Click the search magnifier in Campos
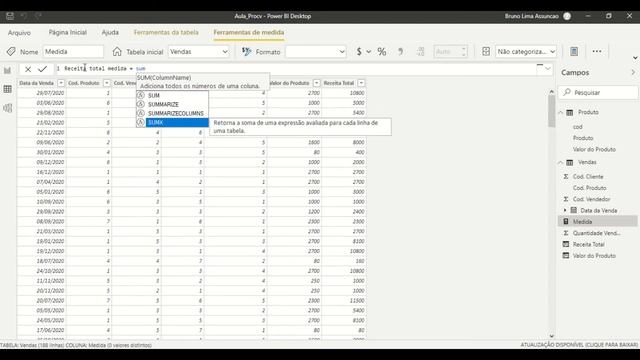The image size is (640, 360). click(567, 92)
